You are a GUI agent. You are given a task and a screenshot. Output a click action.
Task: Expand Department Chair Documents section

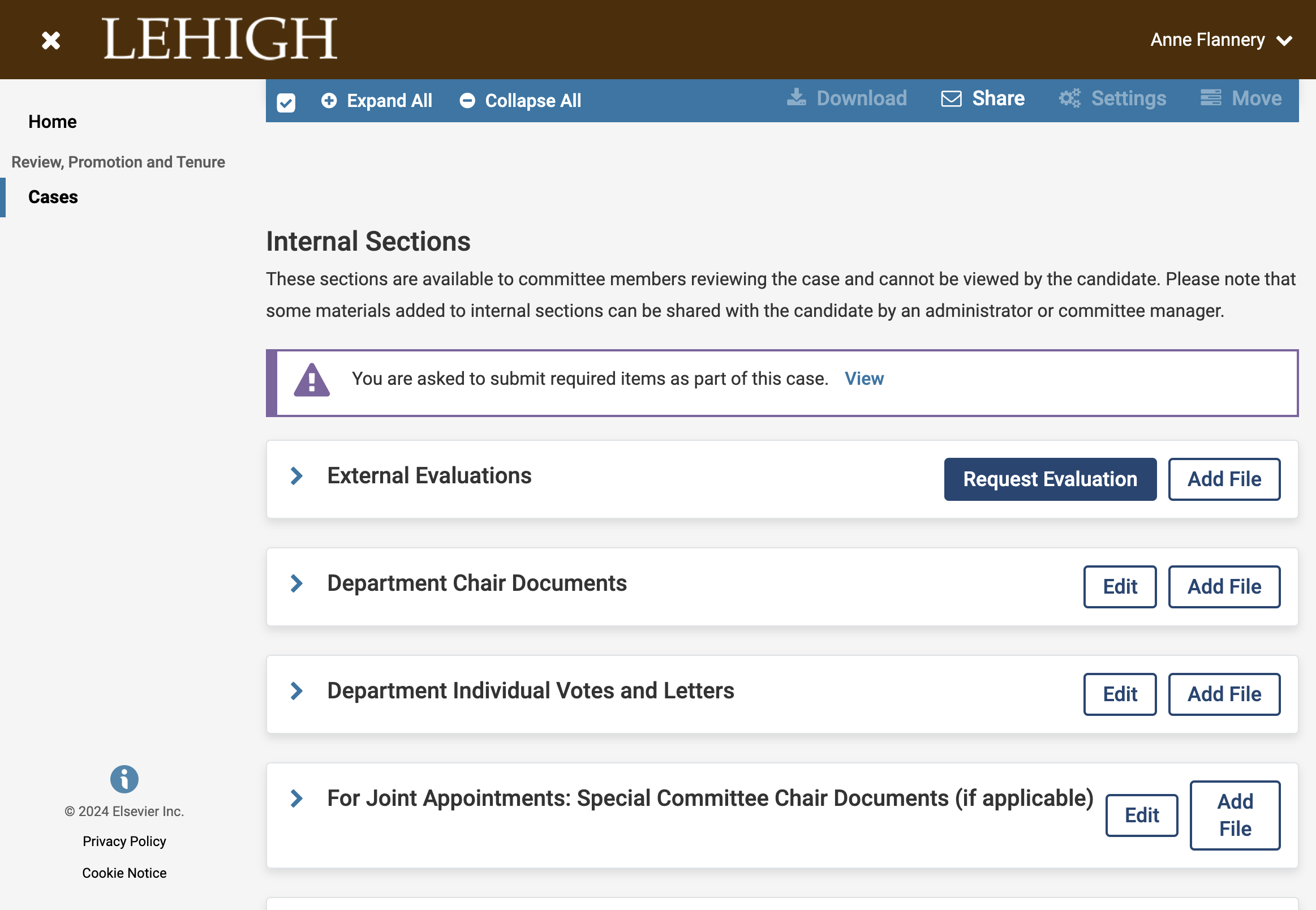click(x=296, y=583)
